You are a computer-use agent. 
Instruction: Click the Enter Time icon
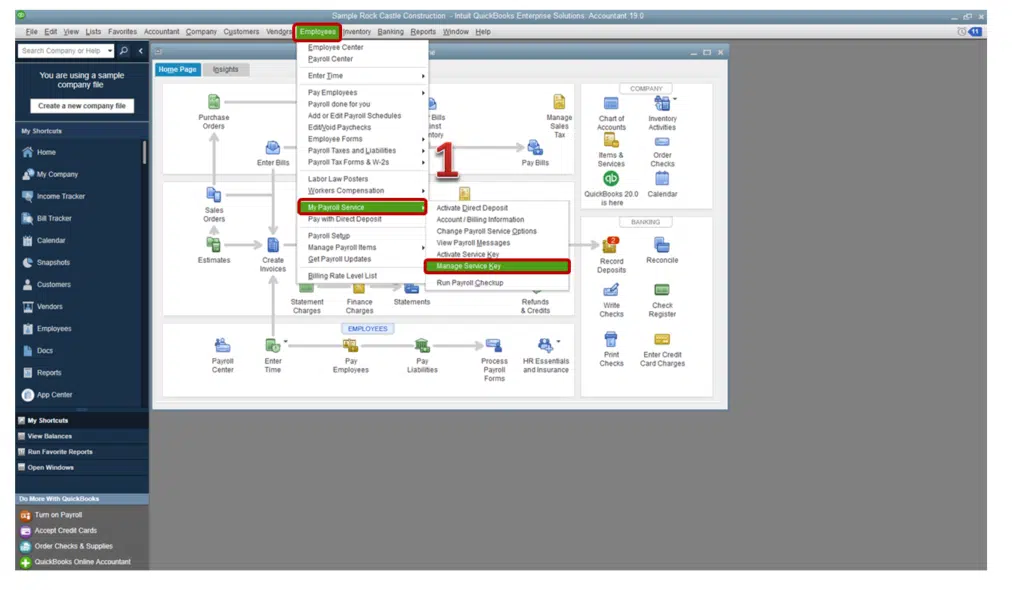(x=272, y=345)
